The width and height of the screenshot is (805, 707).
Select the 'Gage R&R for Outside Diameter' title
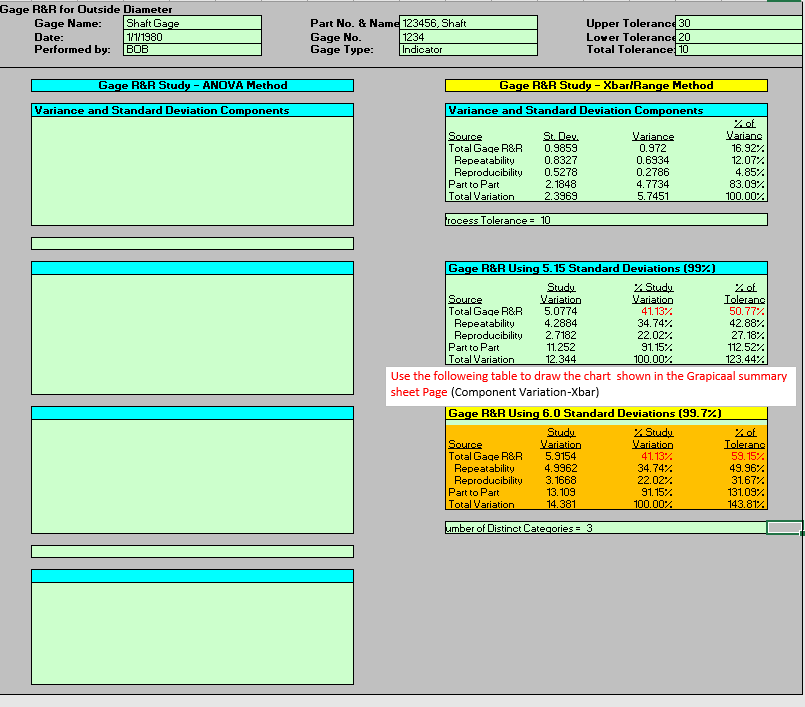click(86, 9)
